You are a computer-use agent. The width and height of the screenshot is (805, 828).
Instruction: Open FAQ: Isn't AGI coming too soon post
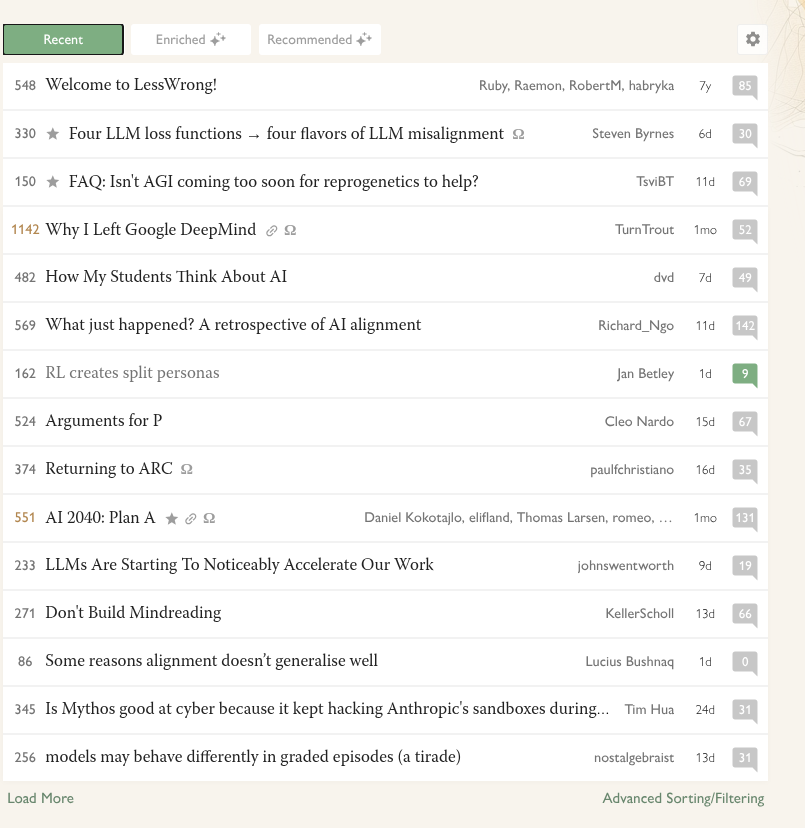coord(274,182)
